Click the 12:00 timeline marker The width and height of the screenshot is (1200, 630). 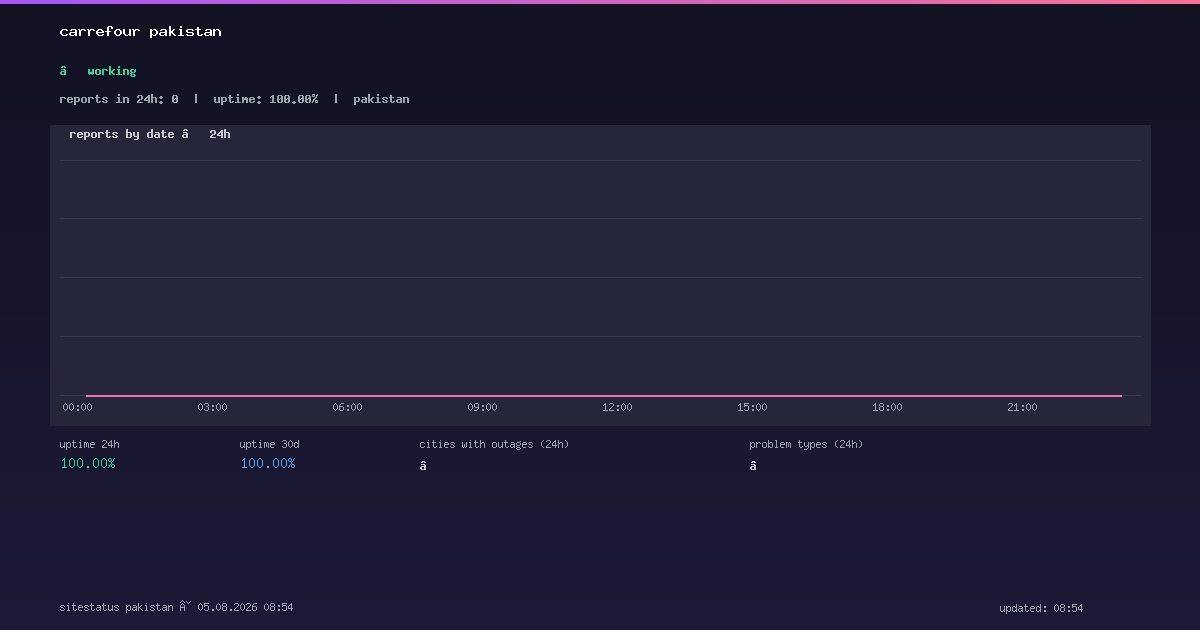[x=617, y=407]
